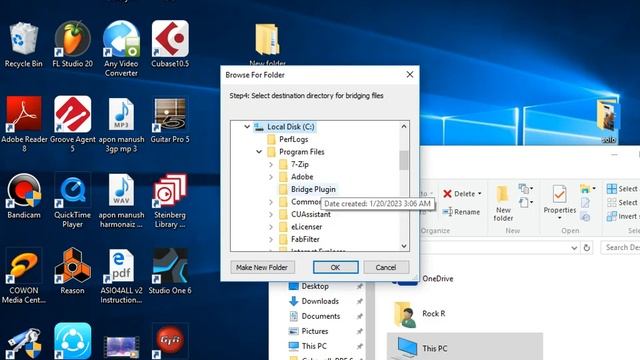Viewport: 640px width, 360px height.
Task: Click Select all icon in Explorer ribbon
Action: (611, 189)
